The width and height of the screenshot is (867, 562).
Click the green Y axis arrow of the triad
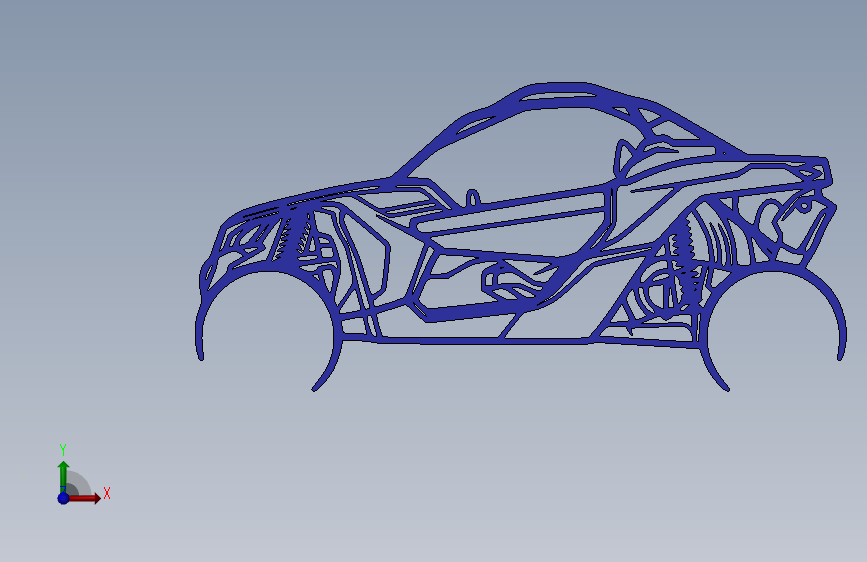63,476
